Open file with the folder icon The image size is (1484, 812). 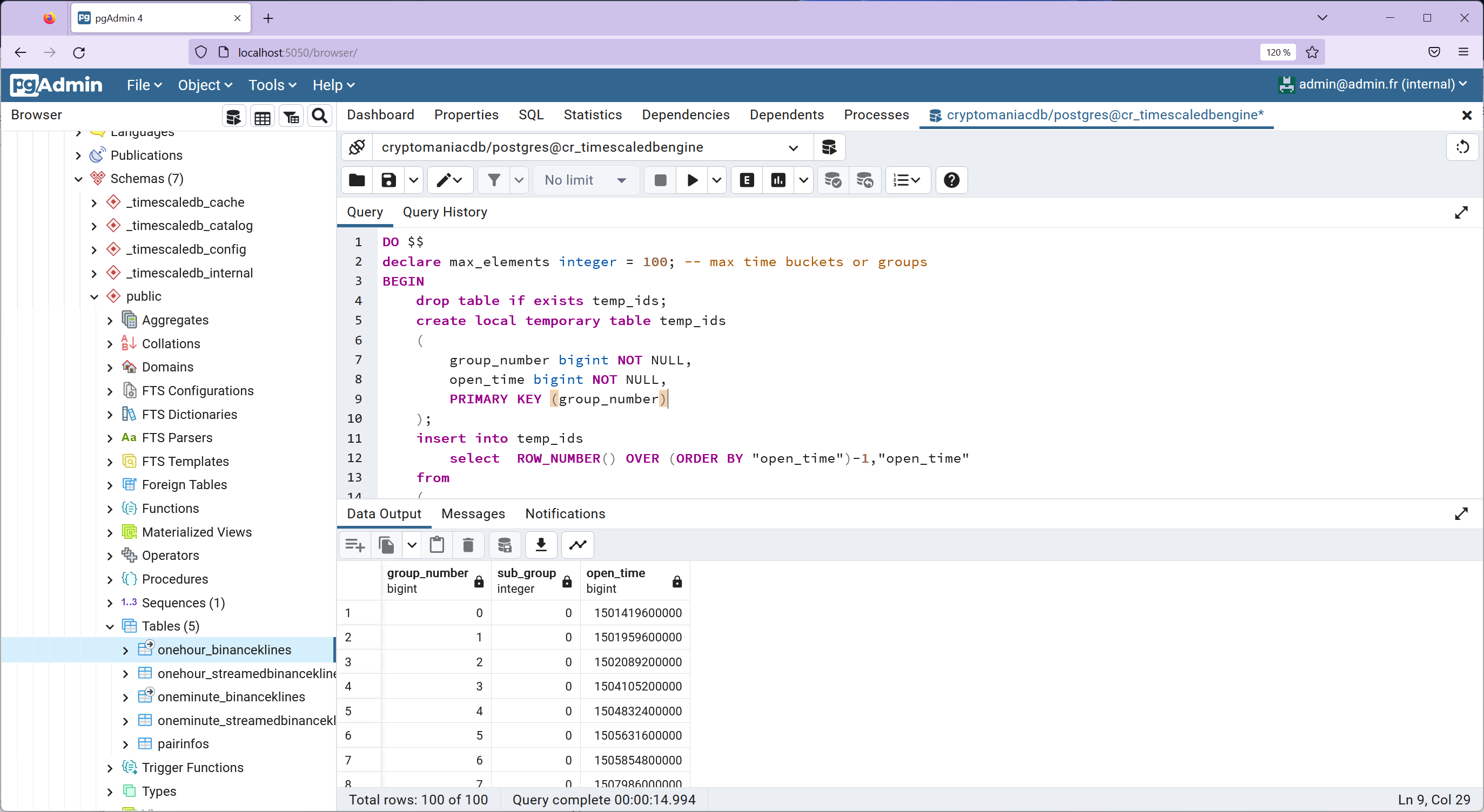tap(357, 180)
